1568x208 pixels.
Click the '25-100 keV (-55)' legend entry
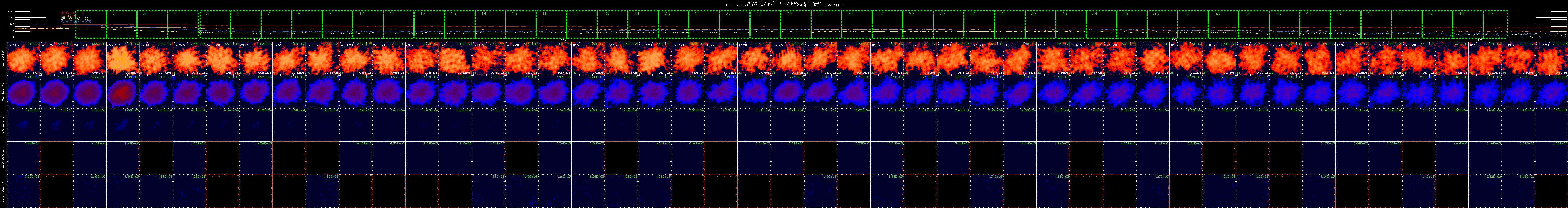tap(76, 19)
